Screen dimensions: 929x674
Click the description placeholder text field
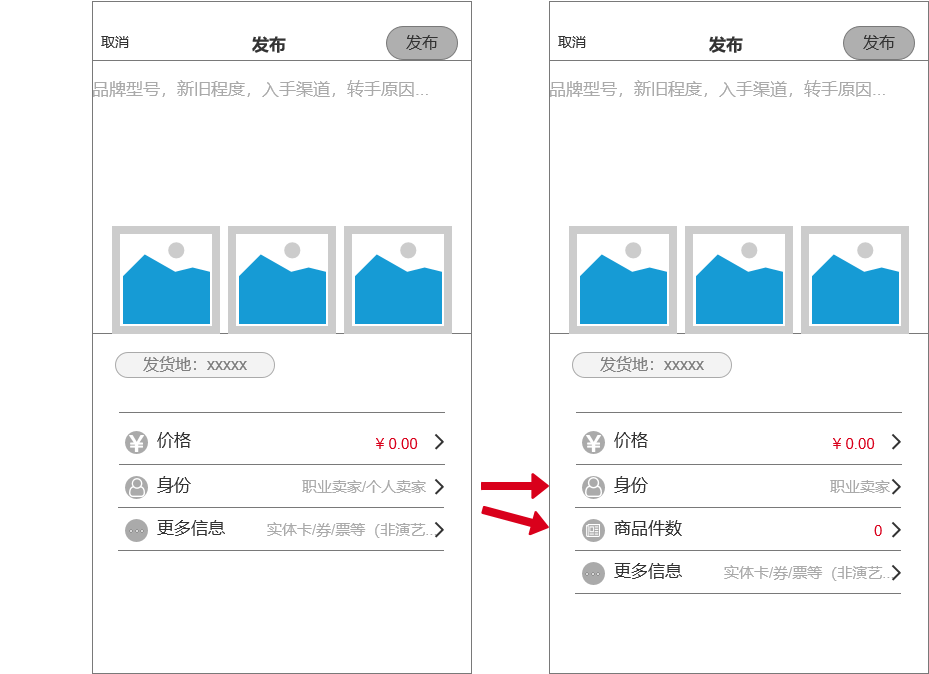tap(260, 89)
